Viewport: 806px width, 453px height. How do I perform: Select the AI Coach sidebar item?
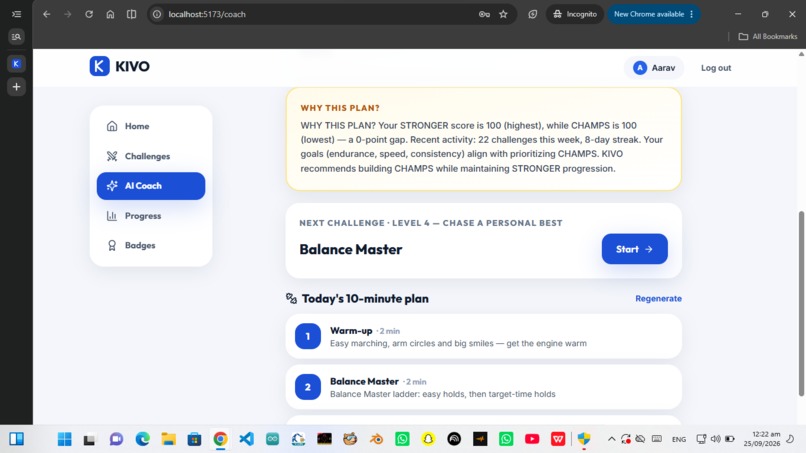tap(151, 186)
